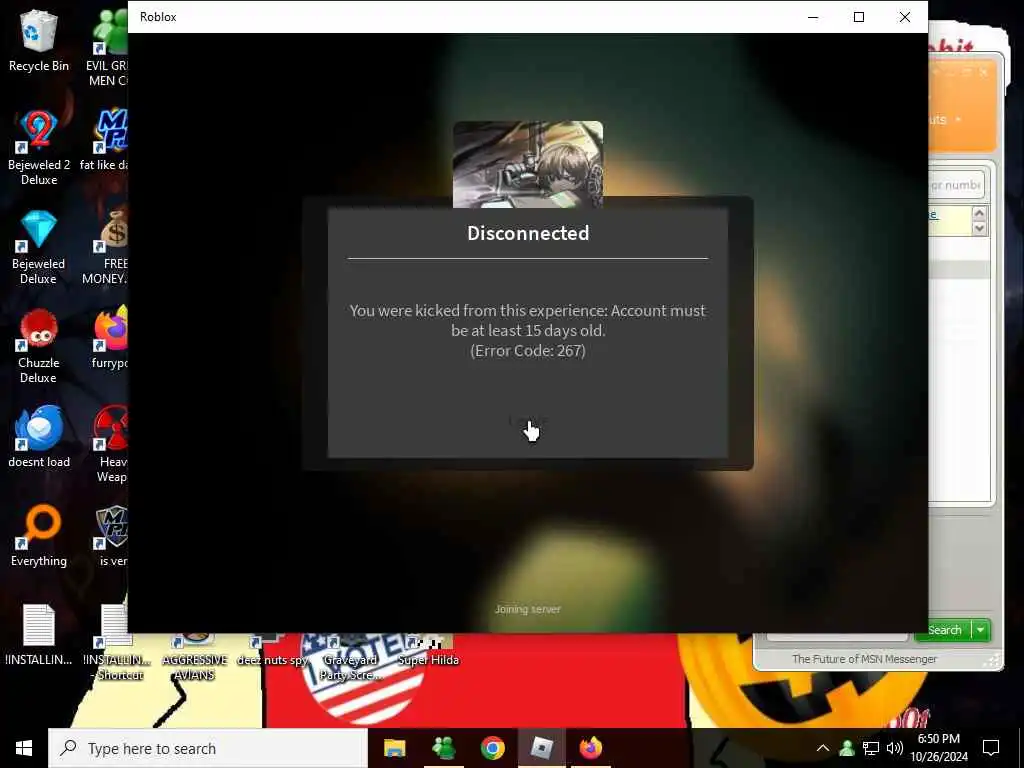
Task: Click the MSN Messenger system tray icon
Action: pos(847,748)
